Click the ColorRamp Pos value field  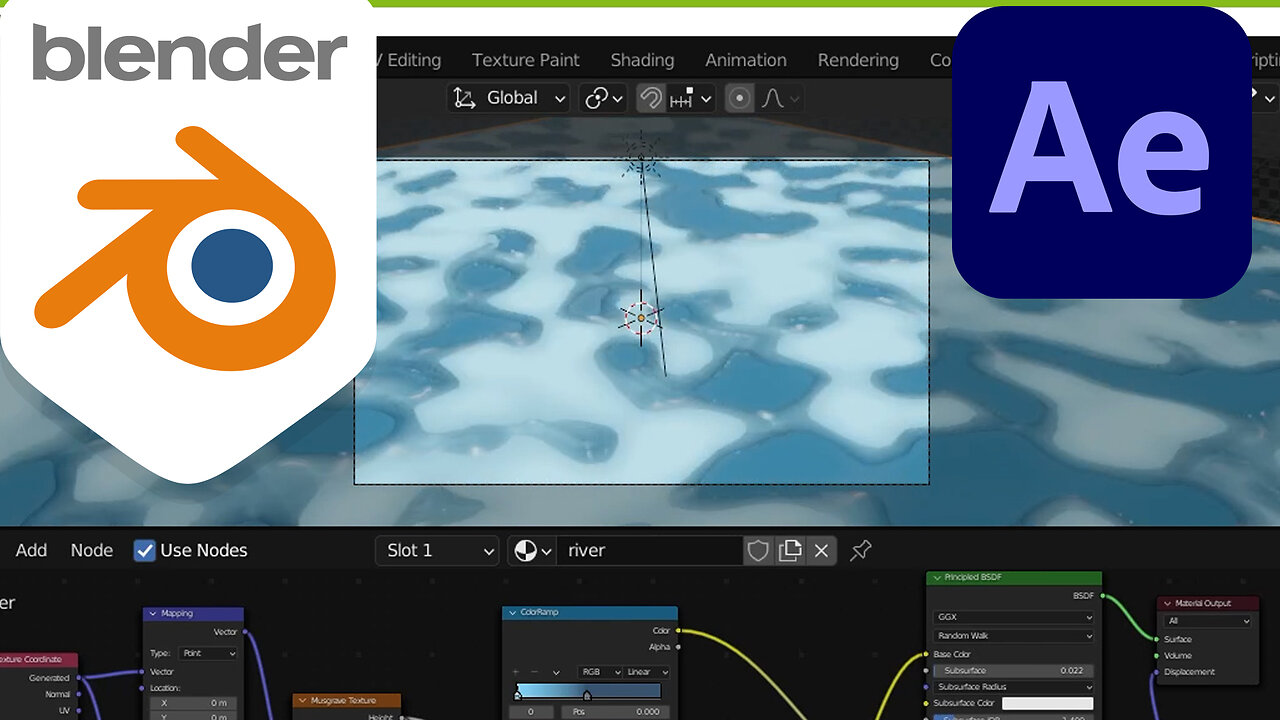pos(614,712)
